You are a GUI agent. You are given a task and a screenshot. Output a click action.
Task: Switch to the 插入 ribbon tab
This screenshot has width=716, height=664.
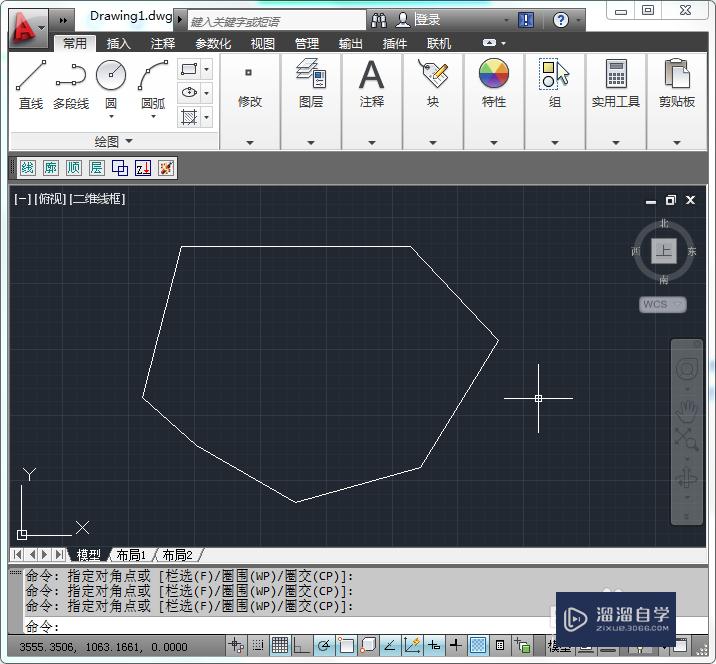(x=119, y=43)
